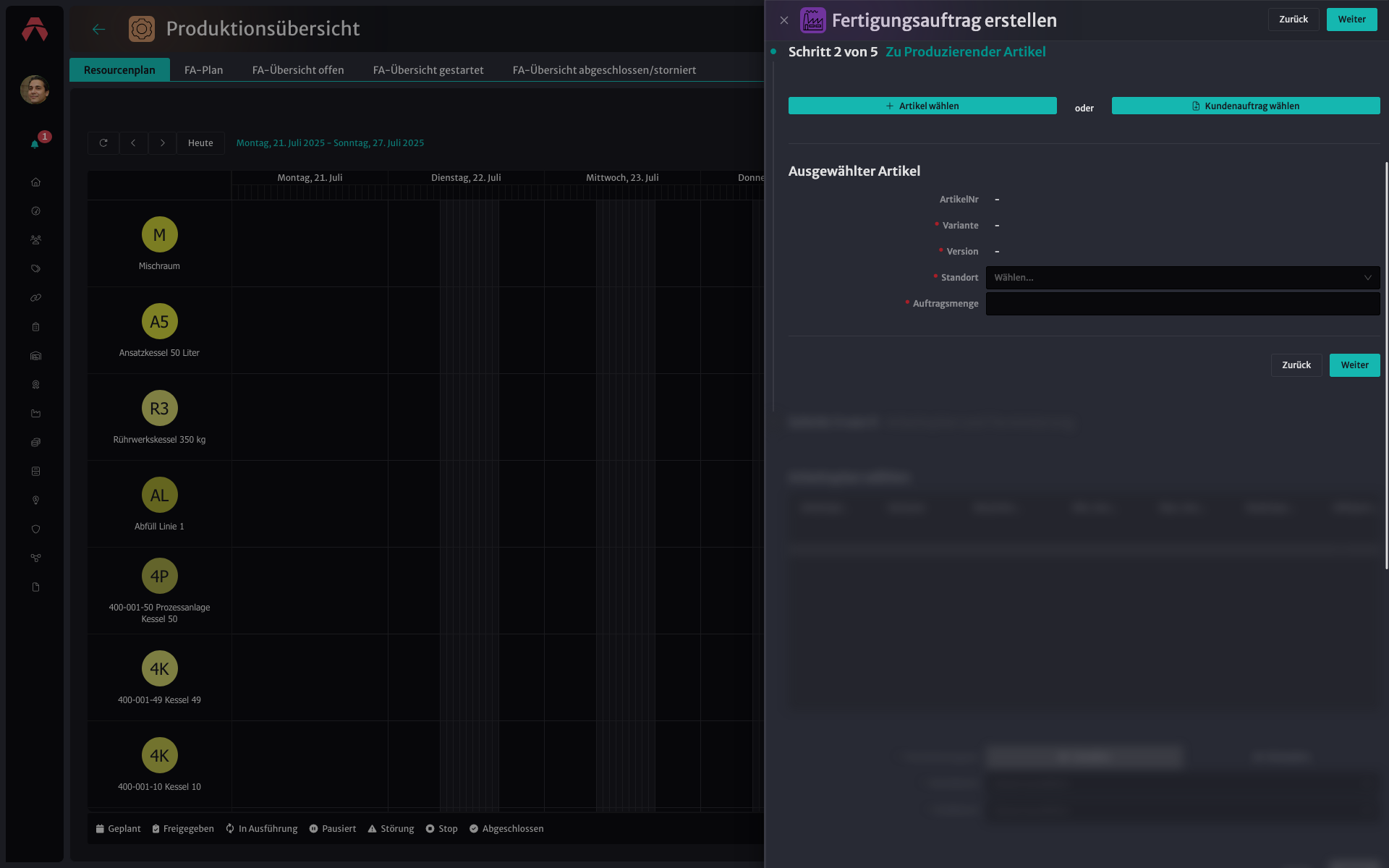The image size is (1389, 868).
Task: Click the Produktionsübersicht gear icon
Action: pyautogui.click(x=142, y=29)
